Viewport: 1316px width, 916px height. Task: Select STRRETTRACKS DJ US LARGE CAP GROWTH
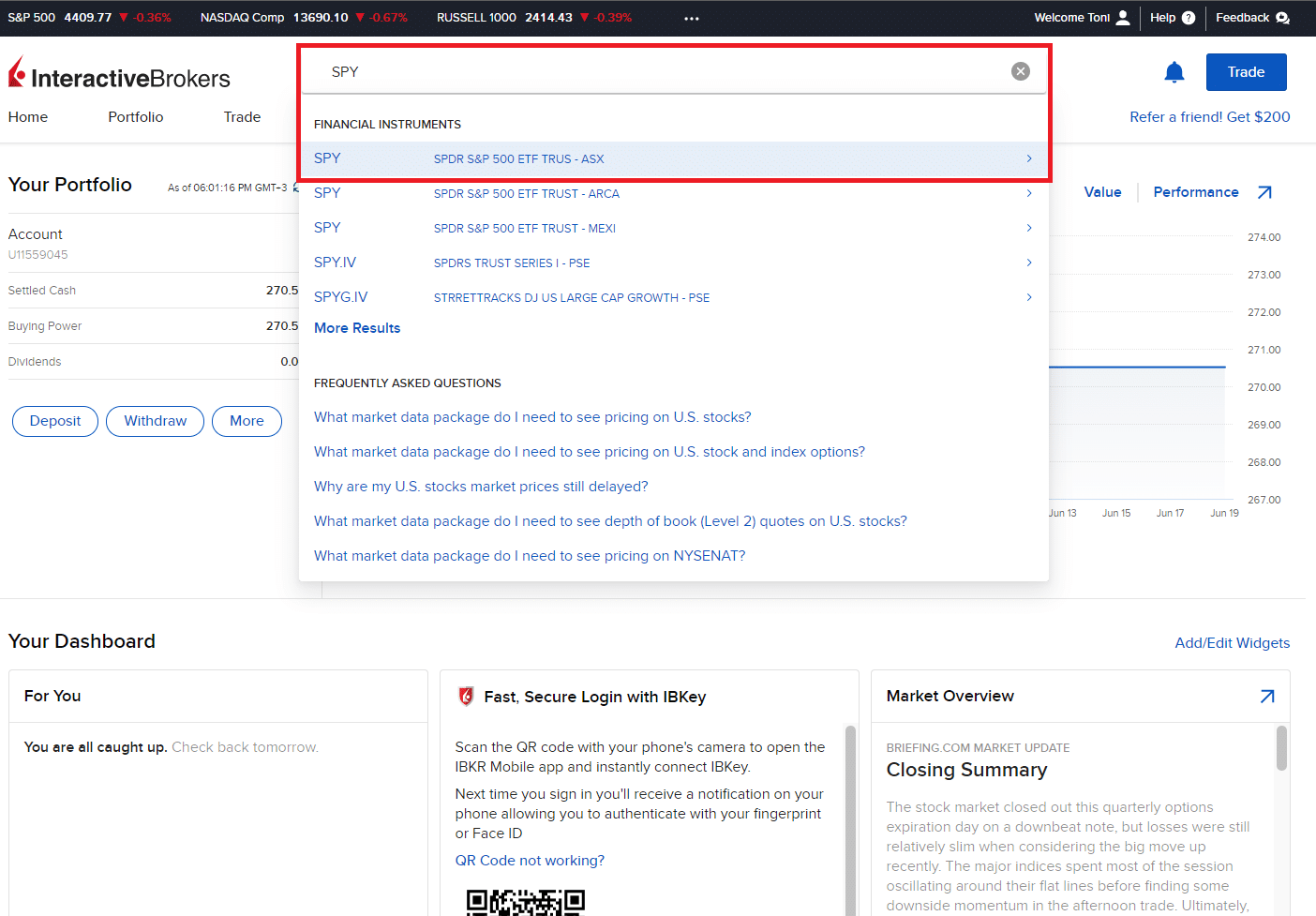(x=571, y=298)
